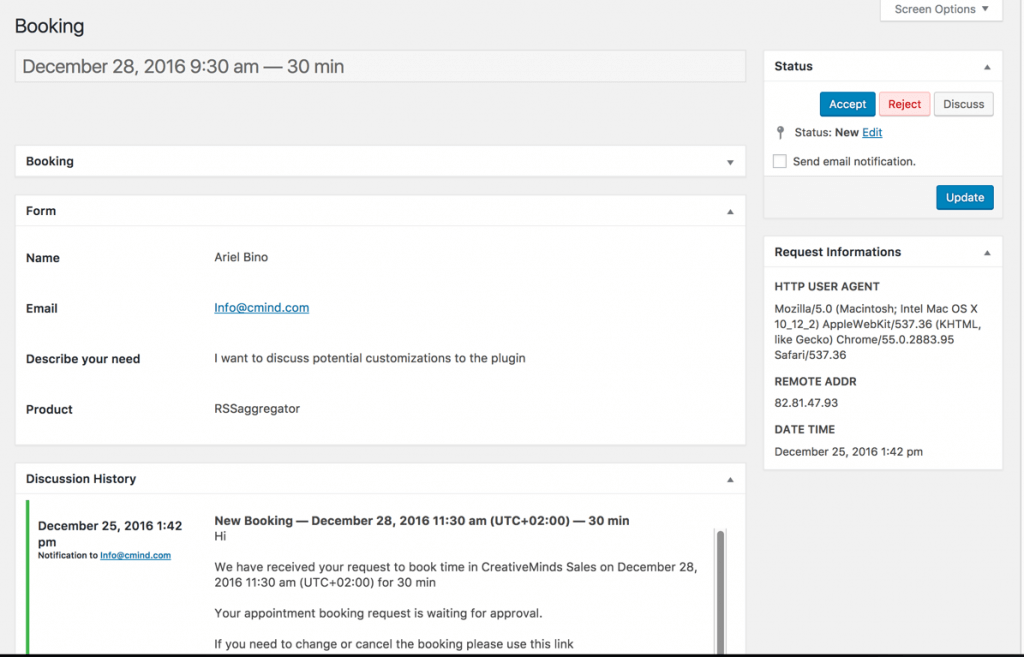Click the Discuss button
Screen dimensions: 1024x657
pos(963,104)
